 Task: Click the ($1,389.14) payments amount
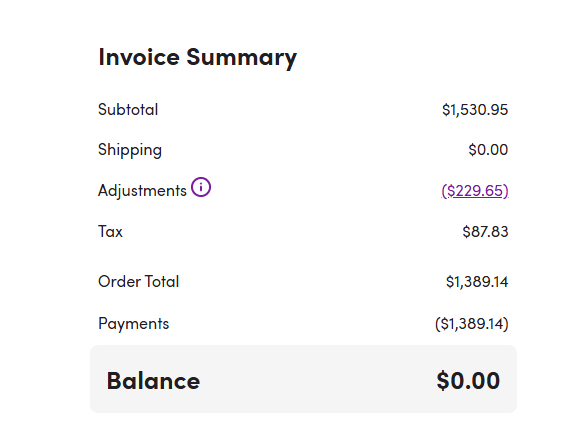472,324
